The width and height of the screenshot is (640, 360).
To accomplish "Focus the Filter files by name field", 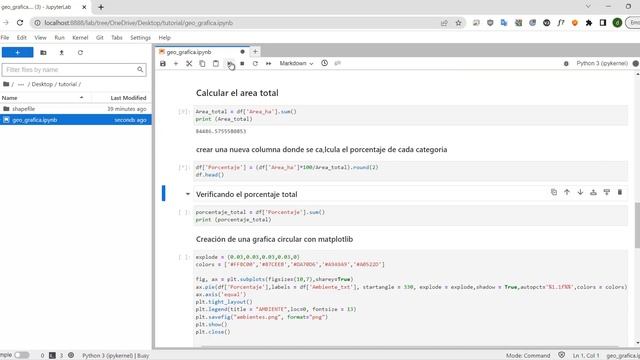I will [74, 70].
